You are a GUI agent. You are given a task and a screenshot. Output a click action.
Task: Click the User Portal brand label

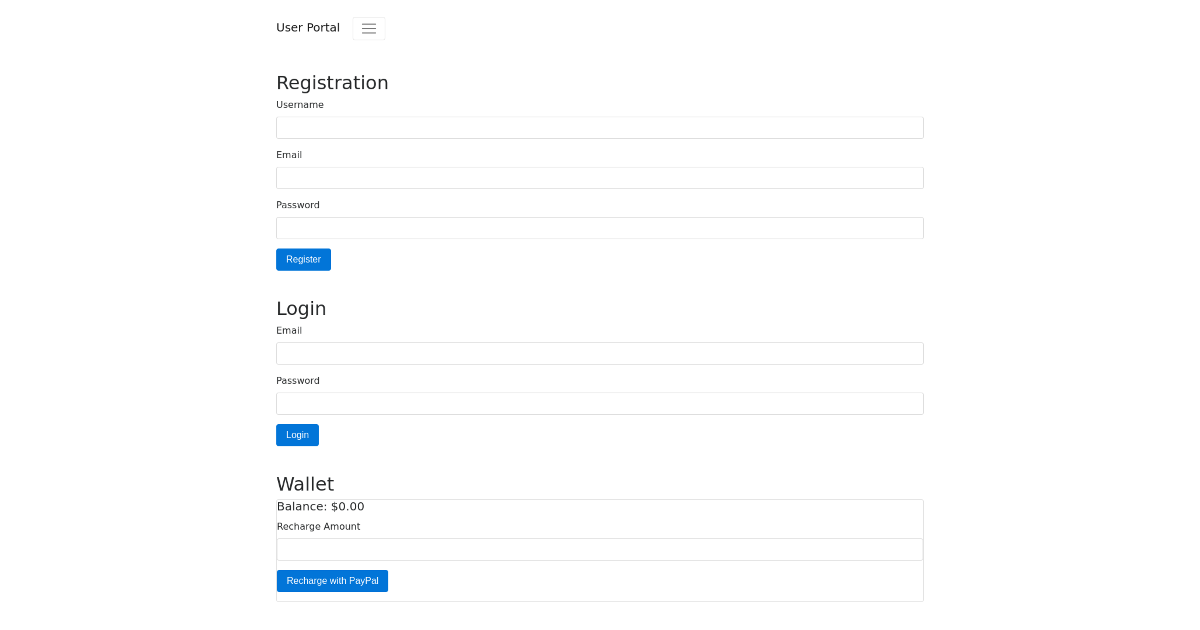308,27
